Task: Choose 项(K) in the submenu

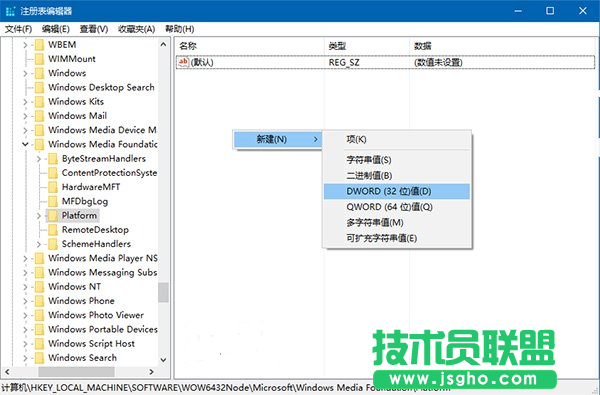Action: [397, 139]
